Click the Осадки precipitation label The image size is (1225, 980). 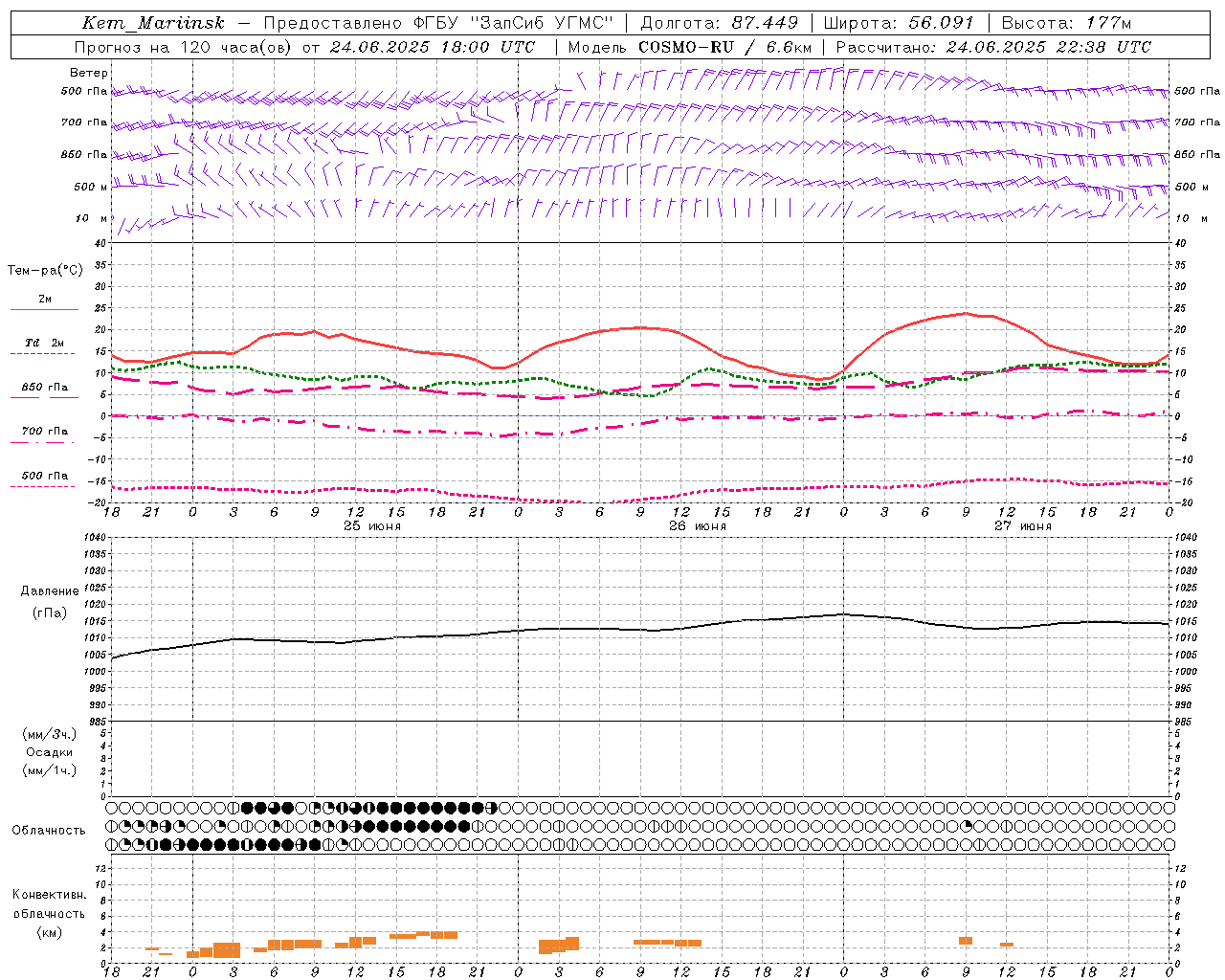coord(50,753)
